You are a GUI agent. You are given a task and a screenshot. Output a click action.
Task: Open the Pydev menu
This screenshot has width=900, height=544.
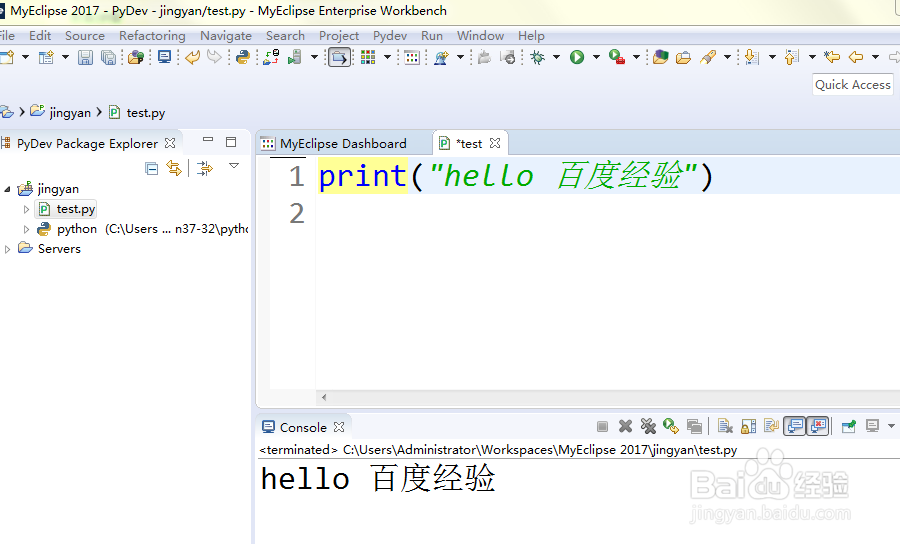(390, 36)
